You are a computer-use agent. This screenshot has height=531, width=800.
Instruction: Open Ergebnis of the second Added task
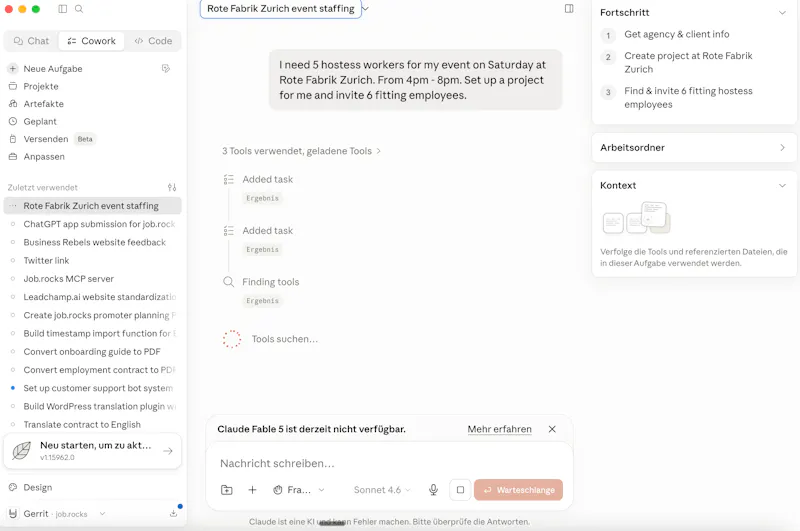point(262,249)
